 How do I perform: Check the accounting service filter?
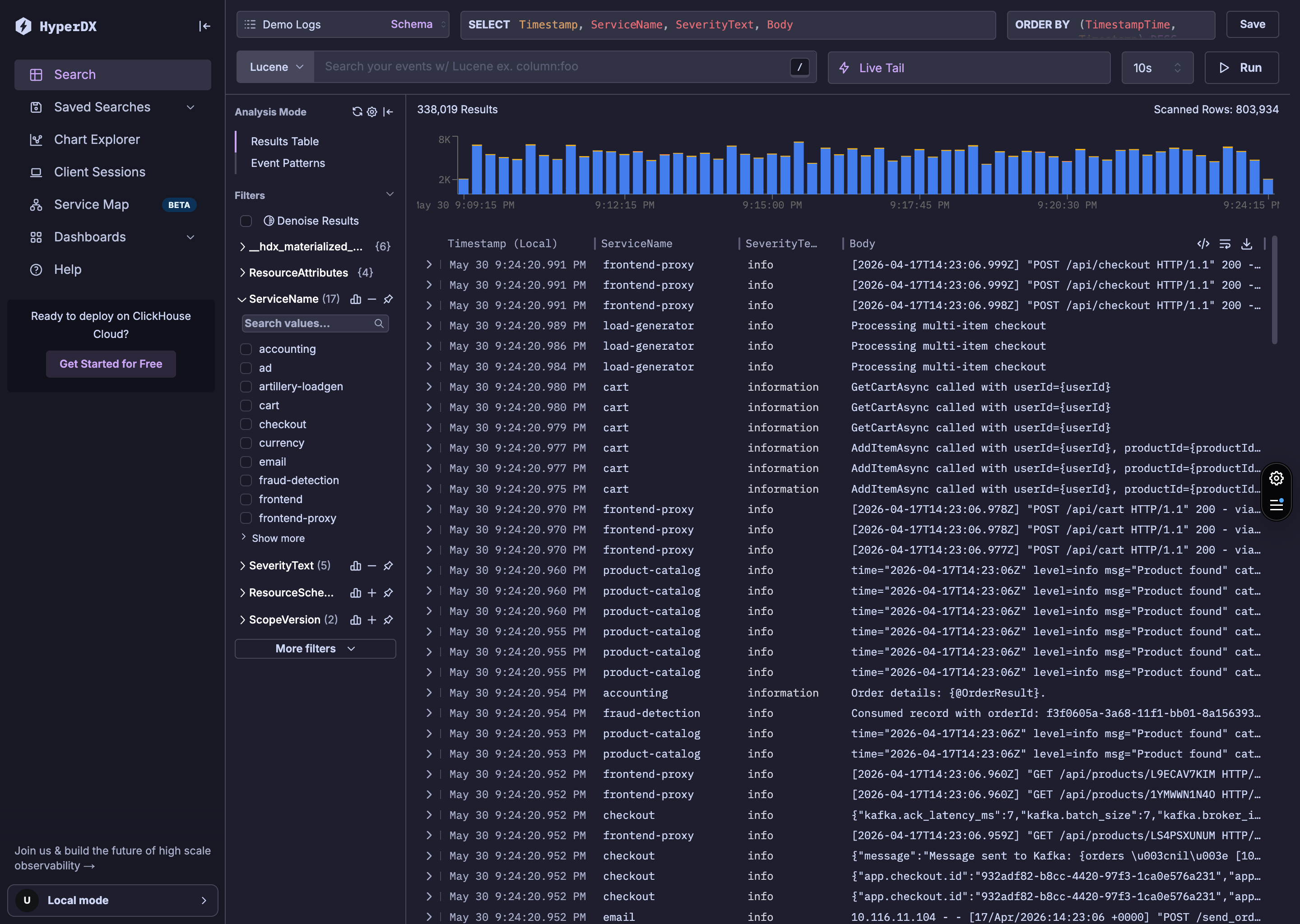pyautogui.click(x=246, y=349)
